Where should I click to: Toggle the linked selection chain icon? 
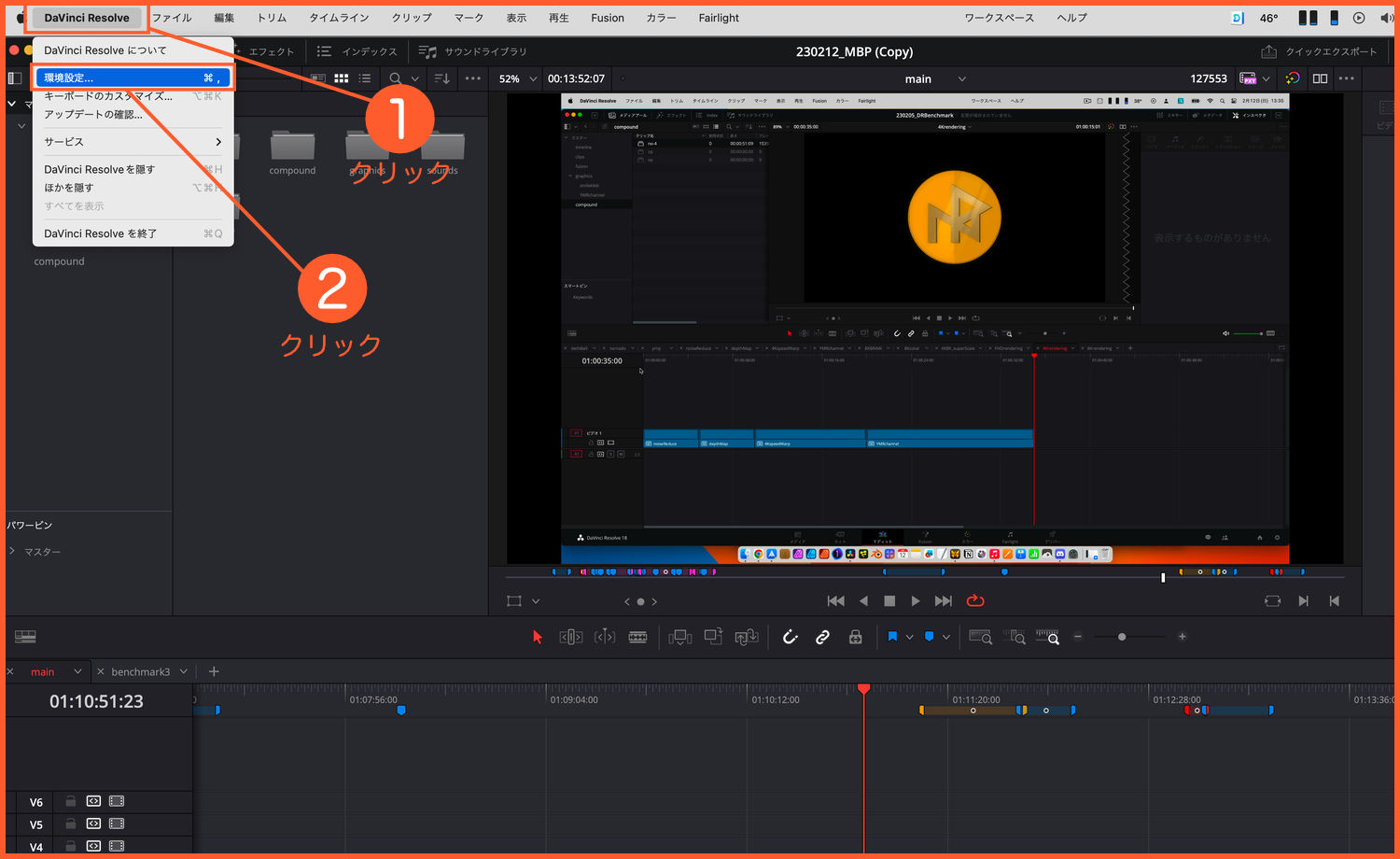pos(822,637)
